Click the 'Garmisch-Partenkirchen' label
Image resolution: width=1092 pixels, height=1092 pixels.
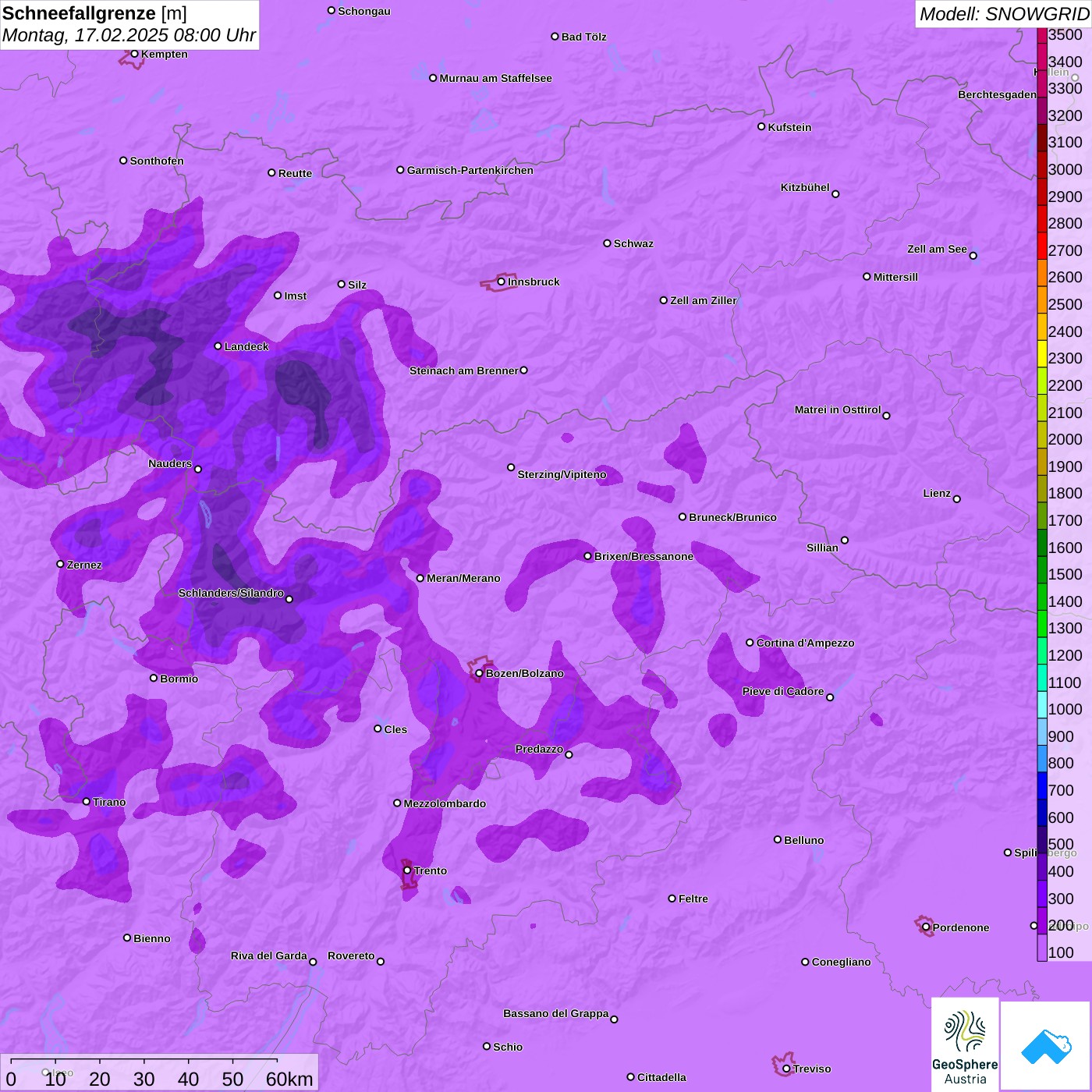point(470,170)
